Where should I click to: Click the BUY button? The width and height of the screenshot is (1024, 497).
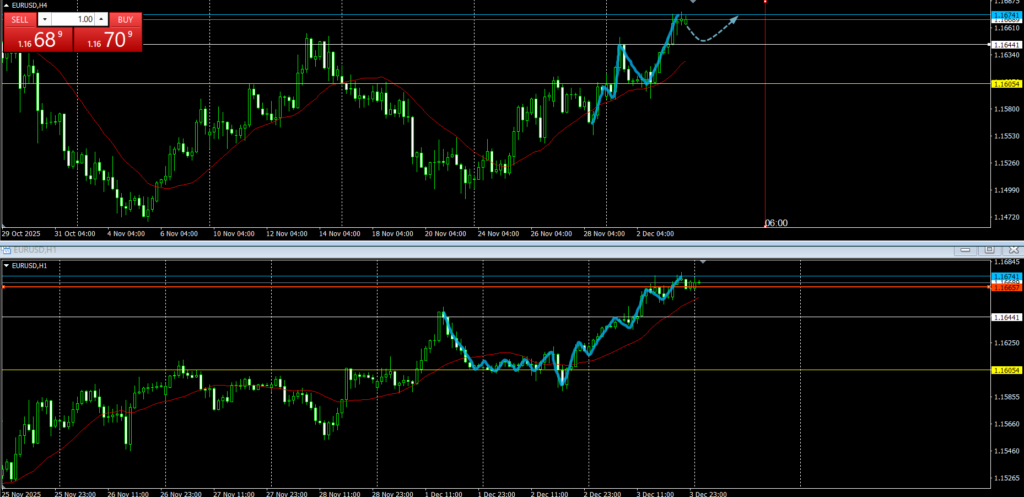pyautogui.click(x=124, y=19)
